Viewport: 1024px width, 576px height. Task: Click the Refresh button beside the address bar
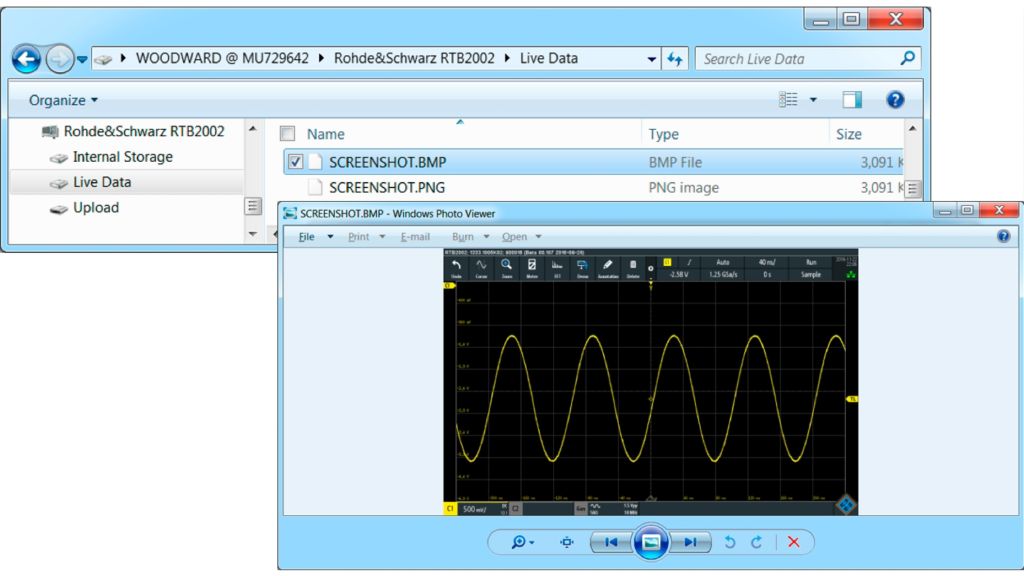(x=675, y=58)
